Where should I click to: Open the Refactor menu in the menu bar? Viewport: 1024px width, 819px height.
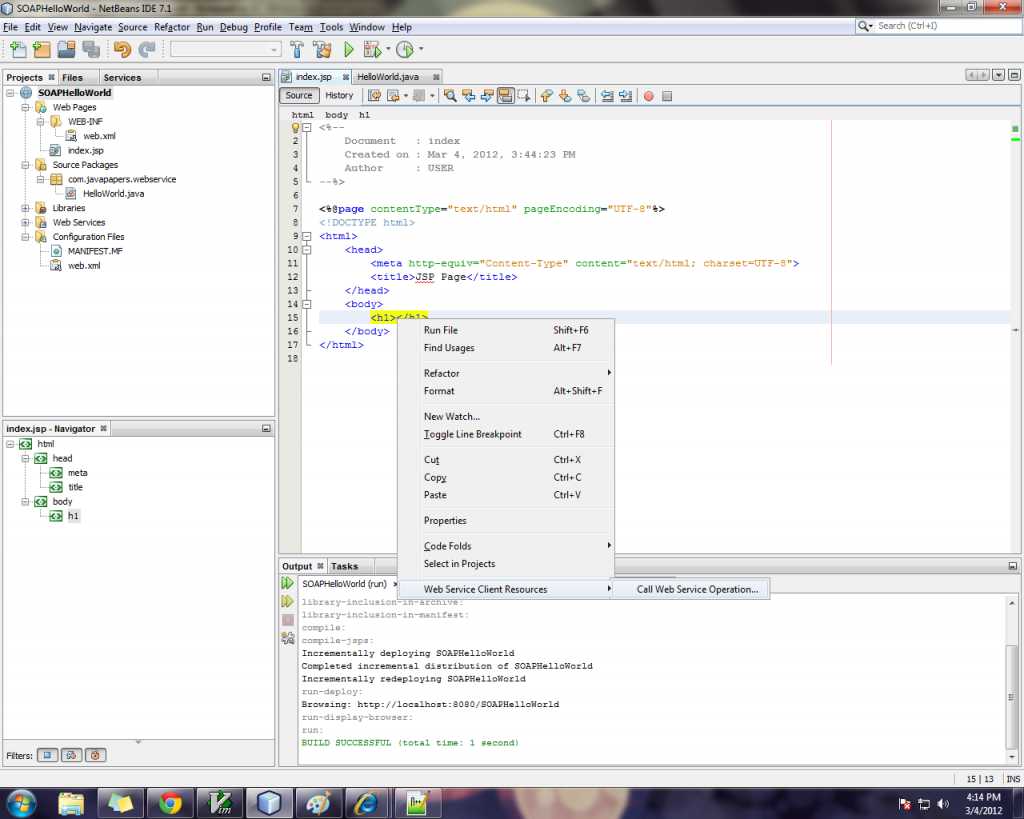172,27
